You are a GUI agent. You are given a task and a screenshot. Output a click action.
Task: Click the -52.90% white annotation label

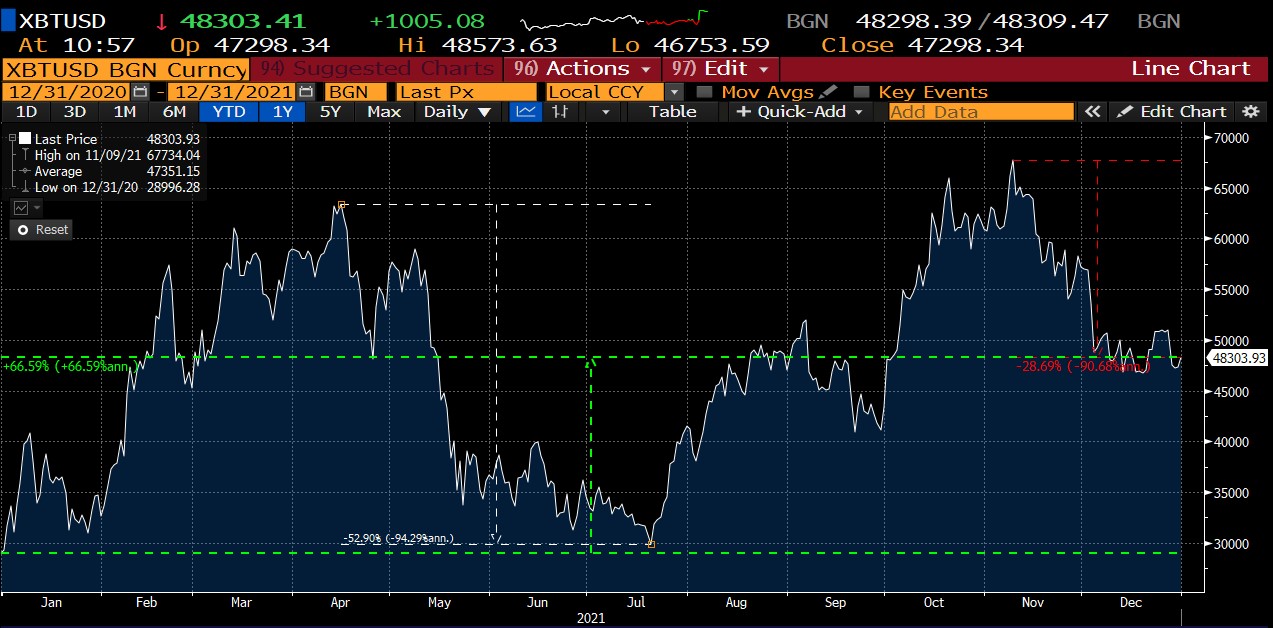click(397, 538)
